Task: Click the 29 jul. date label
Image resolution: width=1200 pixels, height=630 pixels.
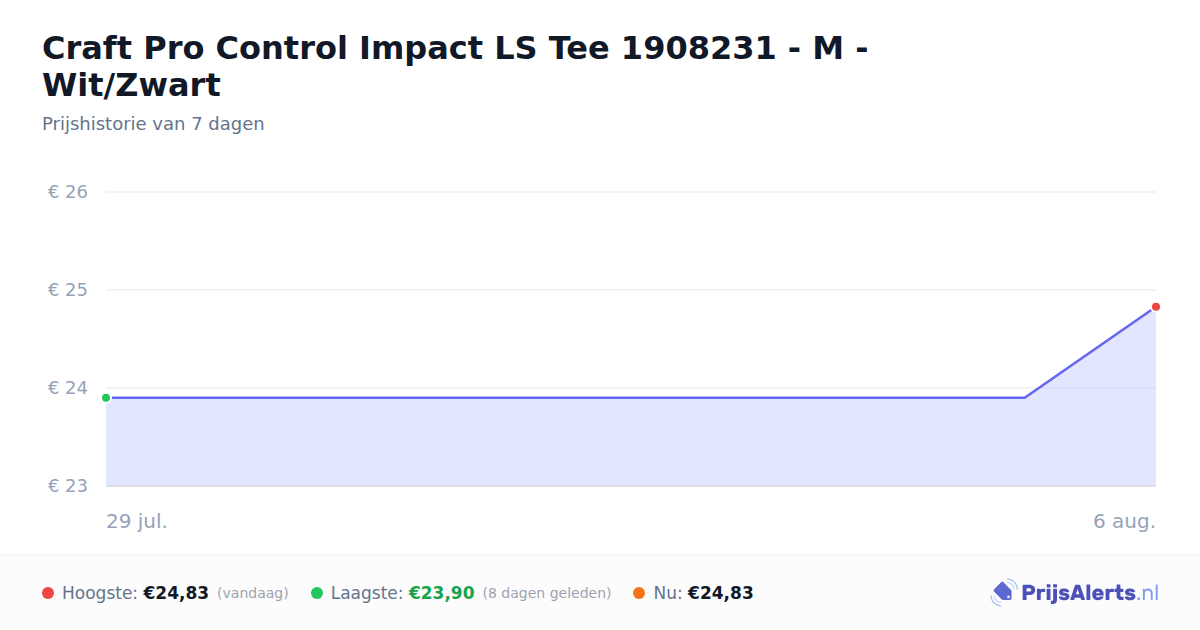Action: 137,522
